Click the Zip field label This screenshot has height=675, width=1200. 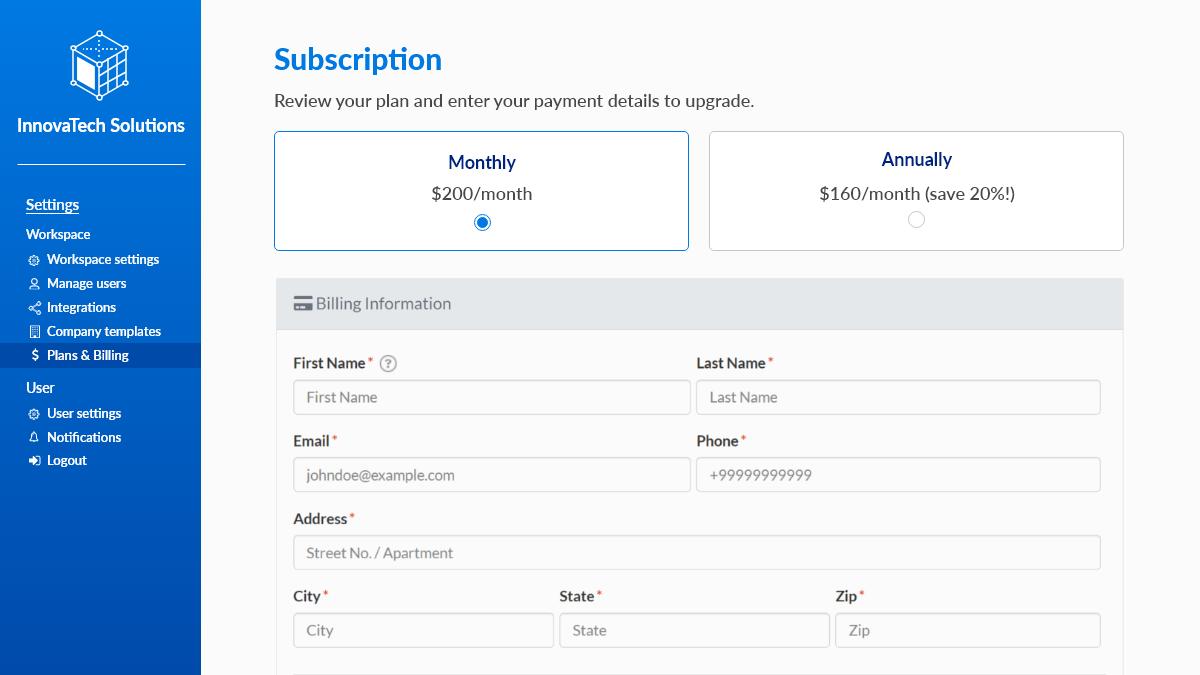(x=846, y=596)
